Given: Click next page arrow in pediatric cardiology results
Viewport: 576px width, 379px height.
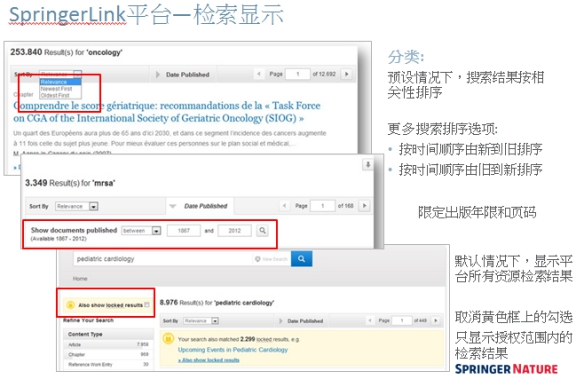Looking at the screenshot, I should pos(436,321).
